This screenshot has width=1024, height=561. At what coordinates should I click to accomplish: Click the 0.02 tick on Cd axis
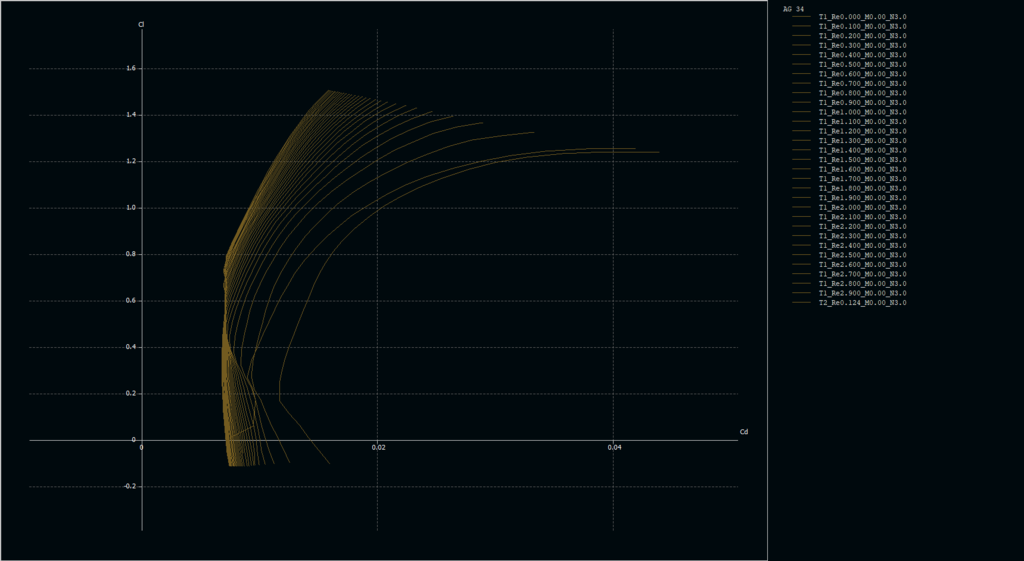point(378,448)
